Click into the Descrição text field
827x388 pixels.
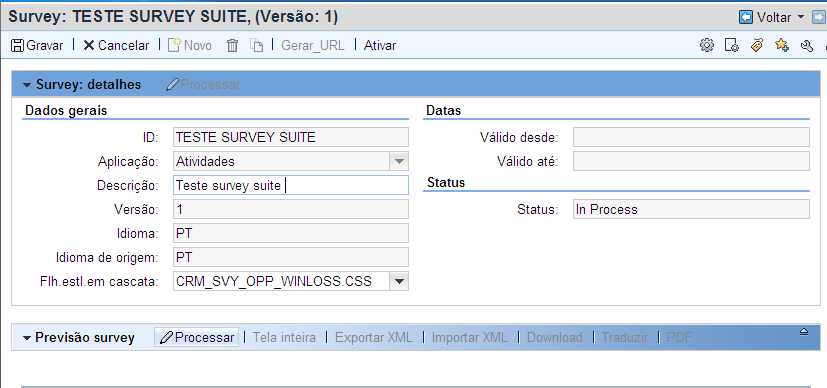pos(291,186)
